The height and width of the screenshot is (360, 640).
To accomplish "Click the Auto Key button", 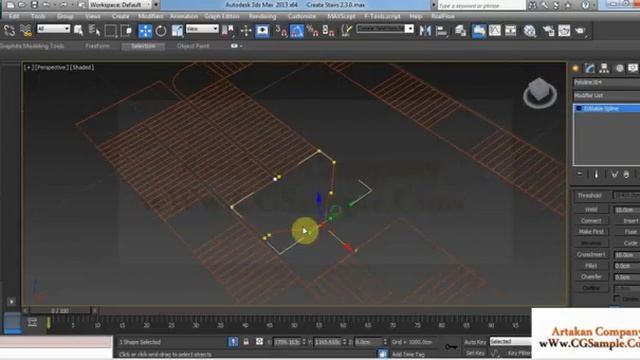I will 475,342.
